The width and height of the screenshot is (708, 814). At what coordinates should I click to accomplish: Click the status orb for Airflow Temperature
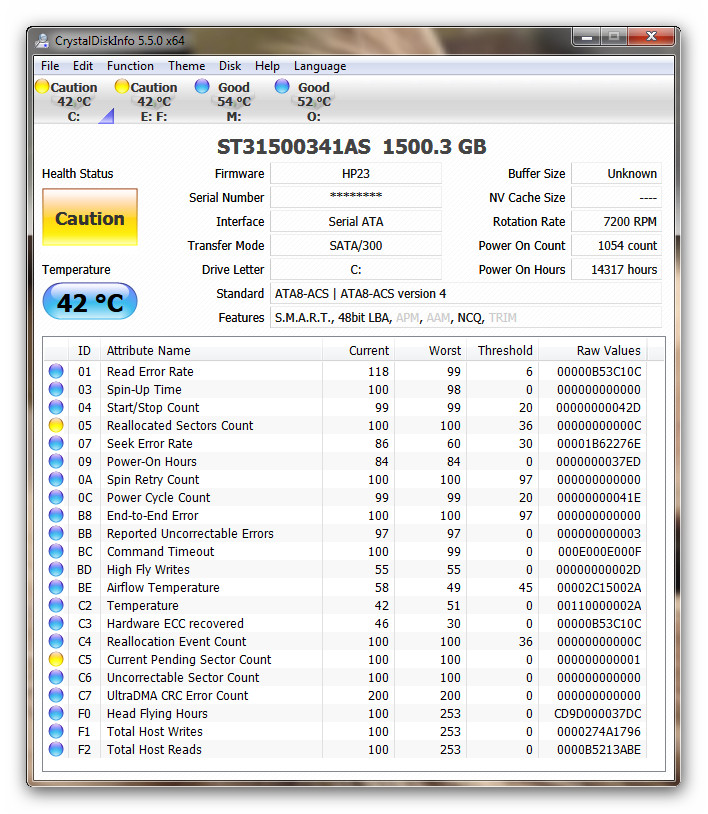(x=56, y=587)
